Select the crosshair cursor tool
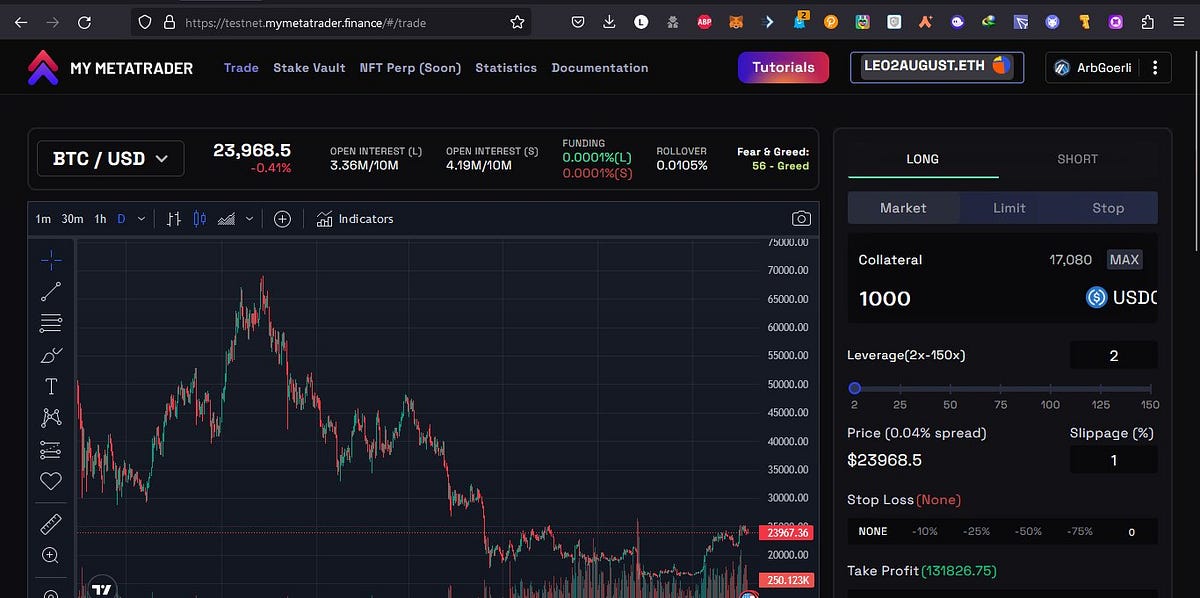This screenshot has height=598, width=1200. click(51, 259)
